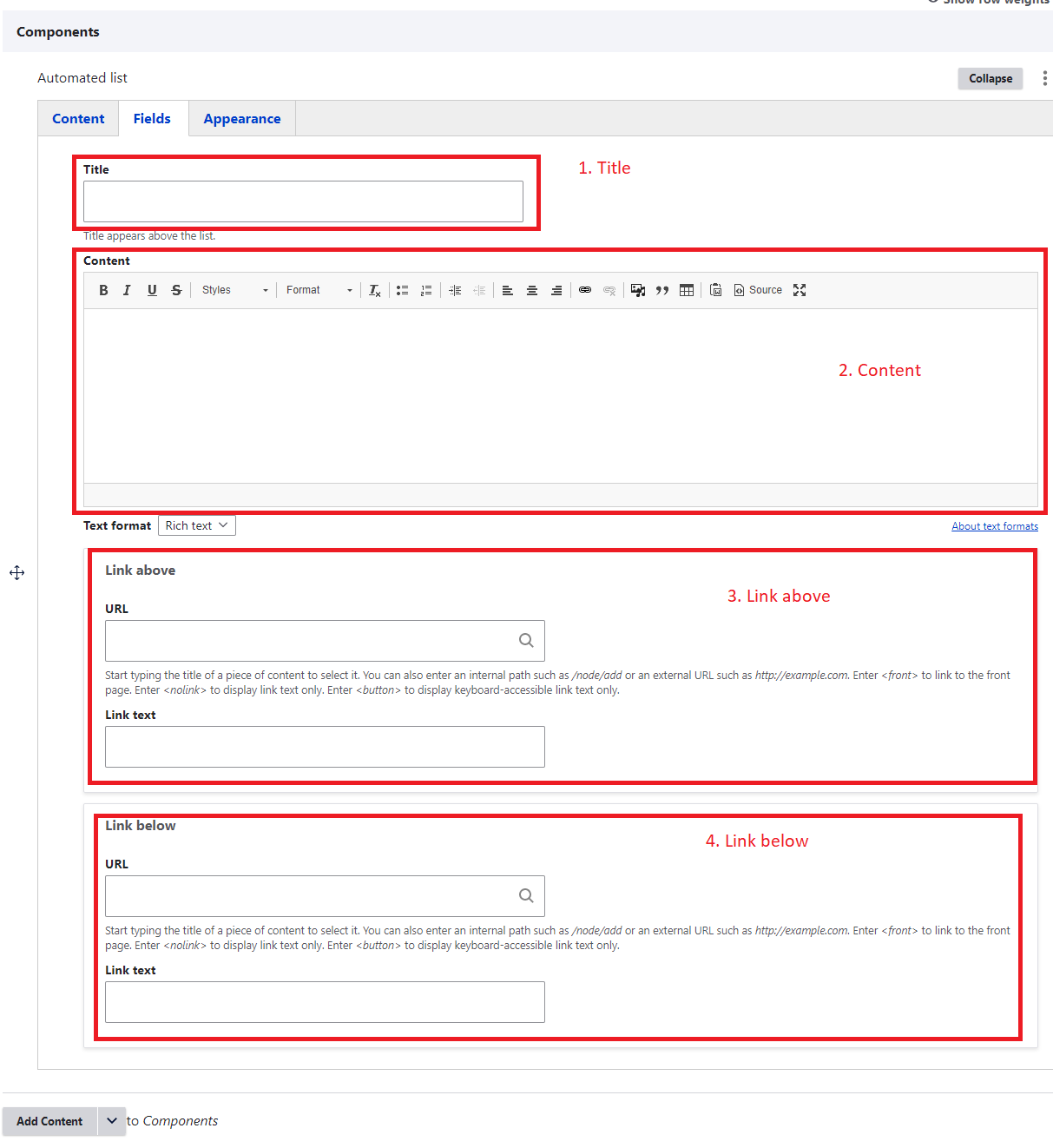Insert a bulleted list
Screen dimensions: 1053x1148
(403, 290)
